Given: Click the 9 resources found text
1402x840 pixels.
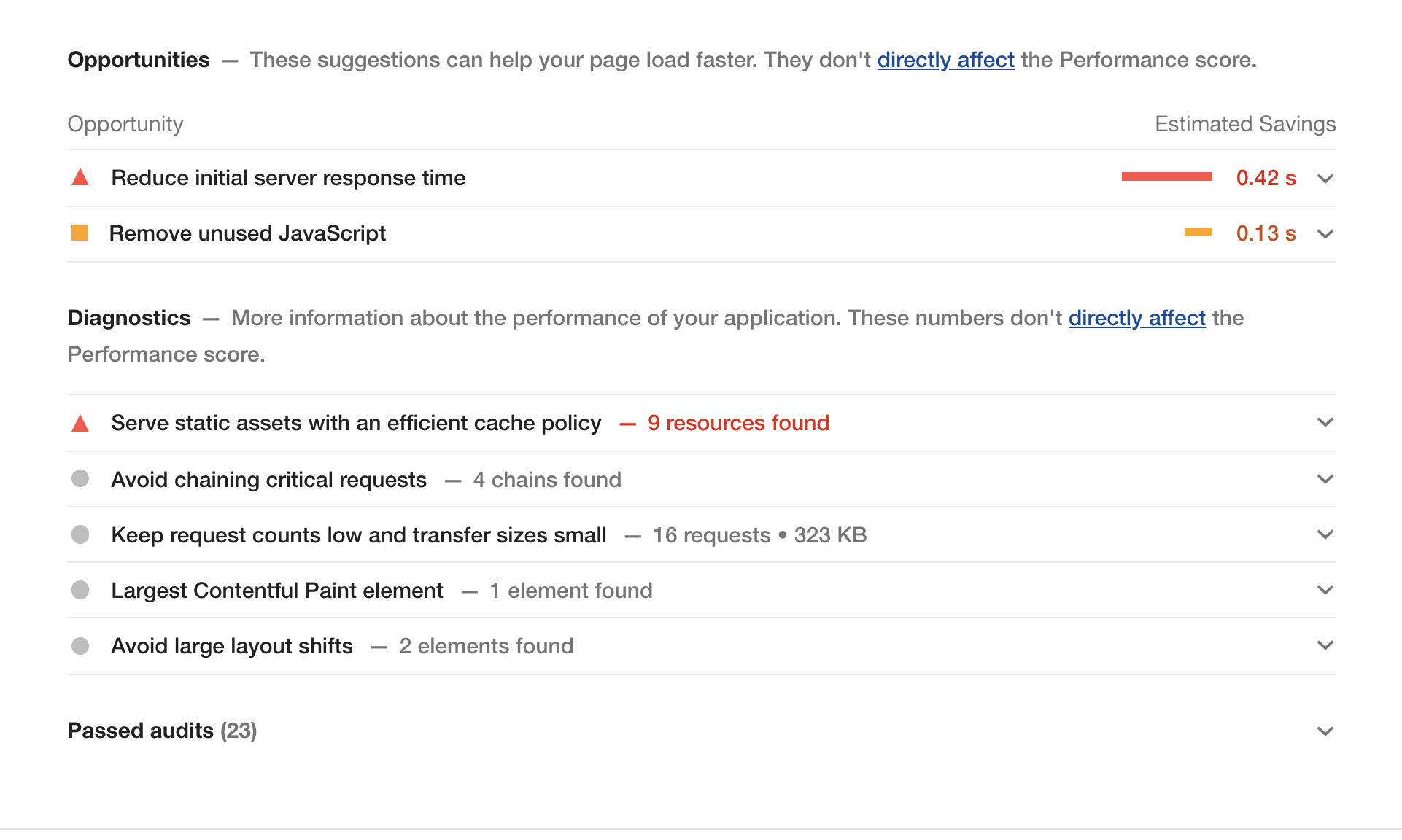Looking at the screenshot, I should click(738, 423).
